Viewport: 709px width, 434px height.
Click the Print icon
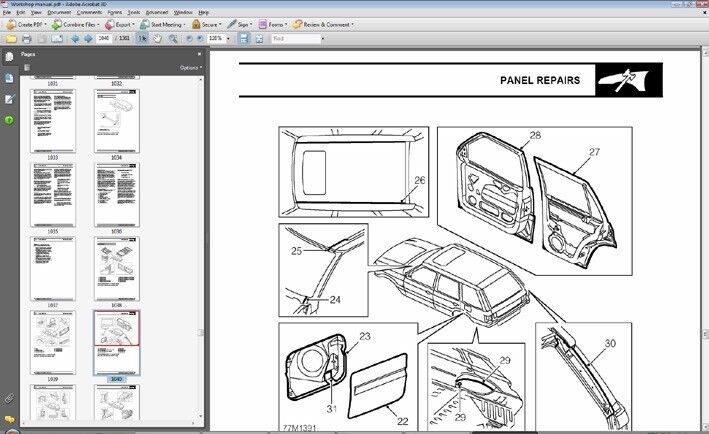click(27, 39)
